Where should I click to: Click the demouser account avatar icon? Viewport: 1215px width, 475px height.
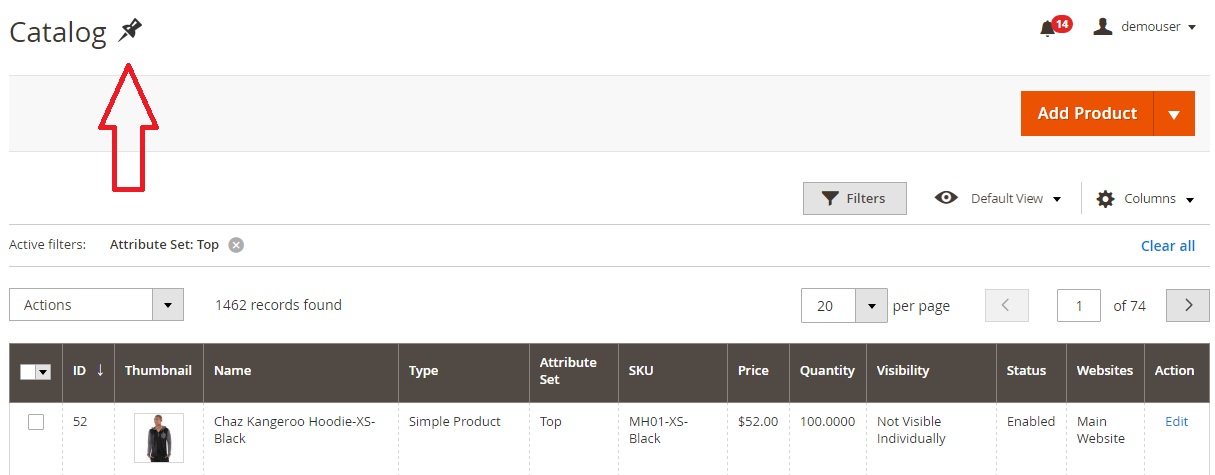[x=1103, y=26]
